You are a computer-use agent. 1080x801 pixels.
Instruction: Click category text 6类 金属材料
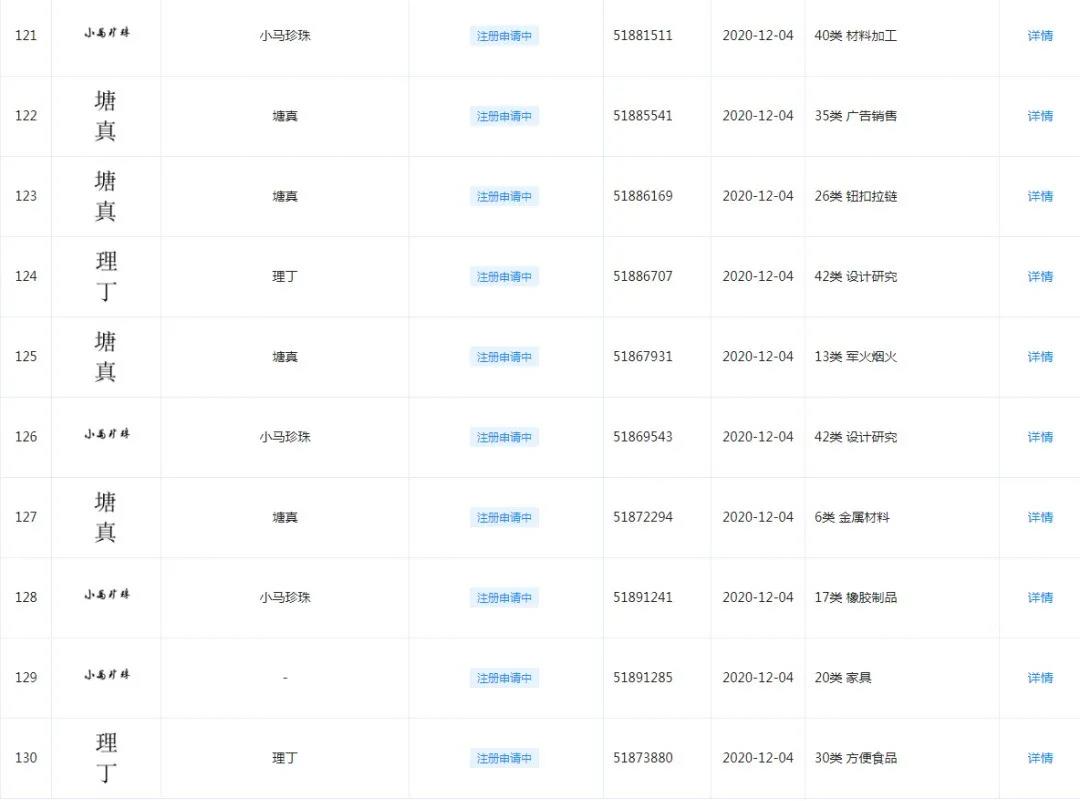852,517
